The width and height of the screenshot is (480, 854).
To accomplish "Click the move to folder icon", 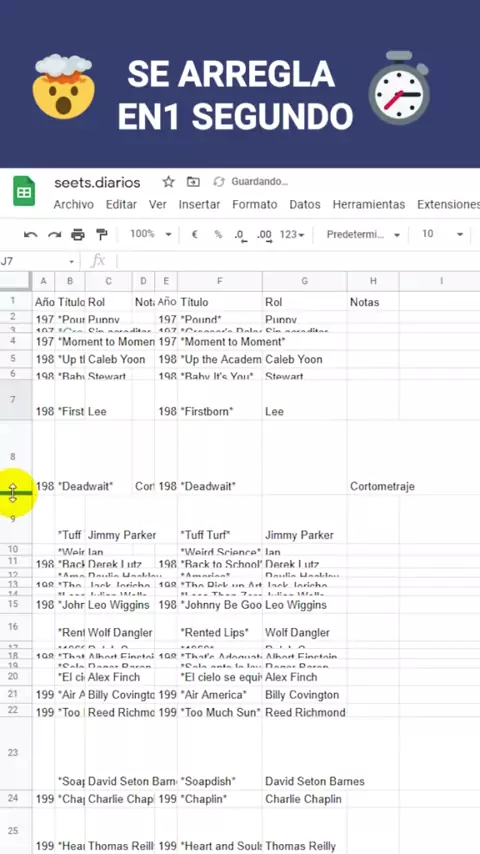I will (x=193, y=182).
